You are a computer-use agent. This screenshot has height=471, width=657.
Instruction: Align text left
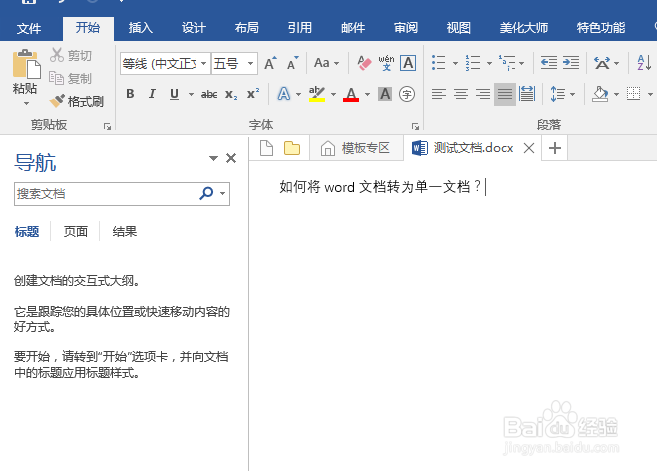coord(439,94)
